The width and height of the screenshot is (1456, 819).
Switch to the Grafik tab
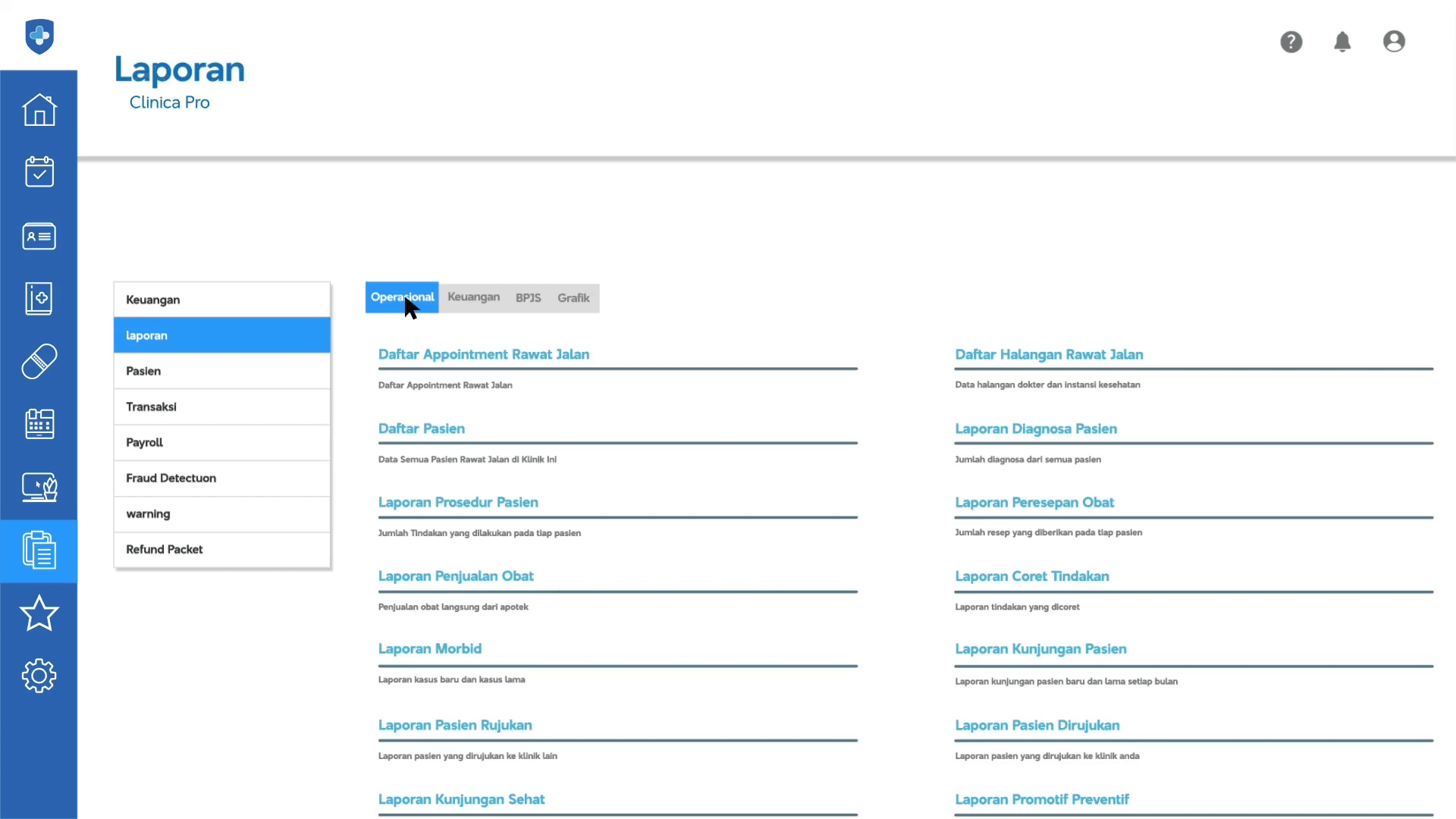tap(573, 298)
